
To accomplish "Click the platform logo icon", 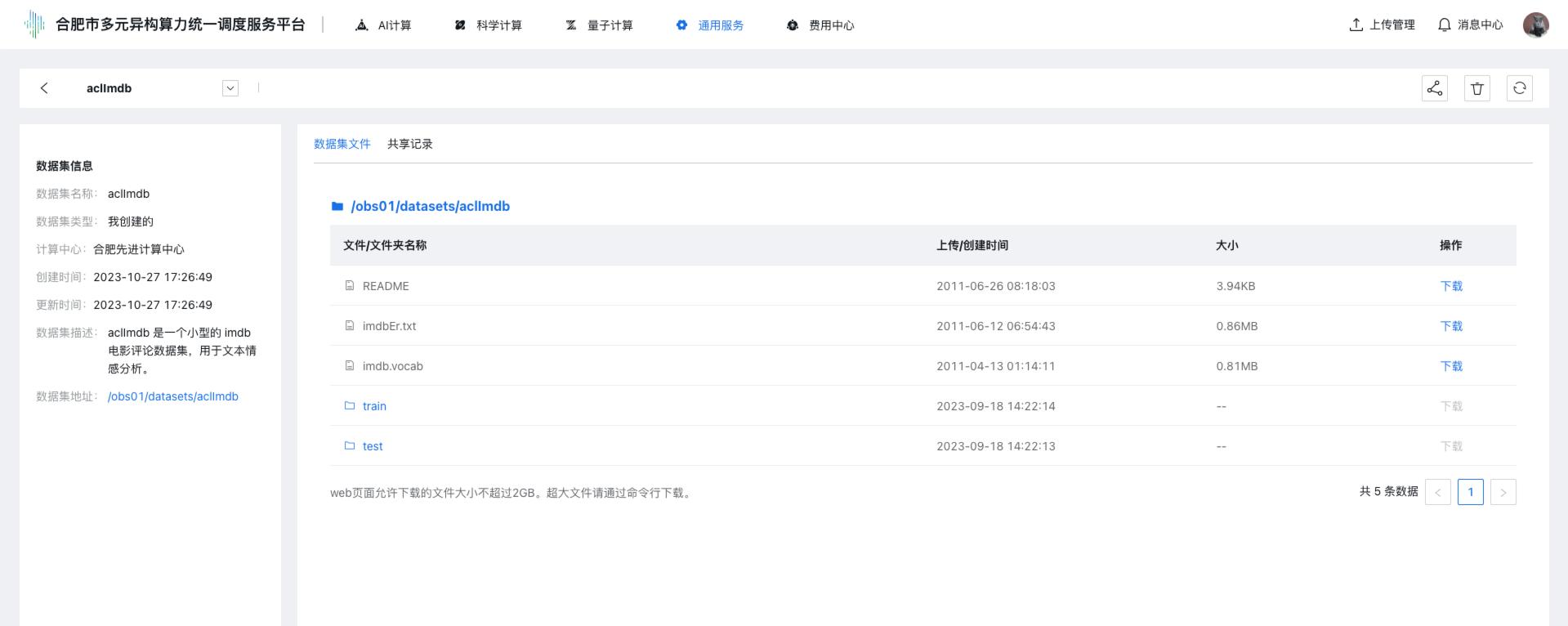I will 34,25.
